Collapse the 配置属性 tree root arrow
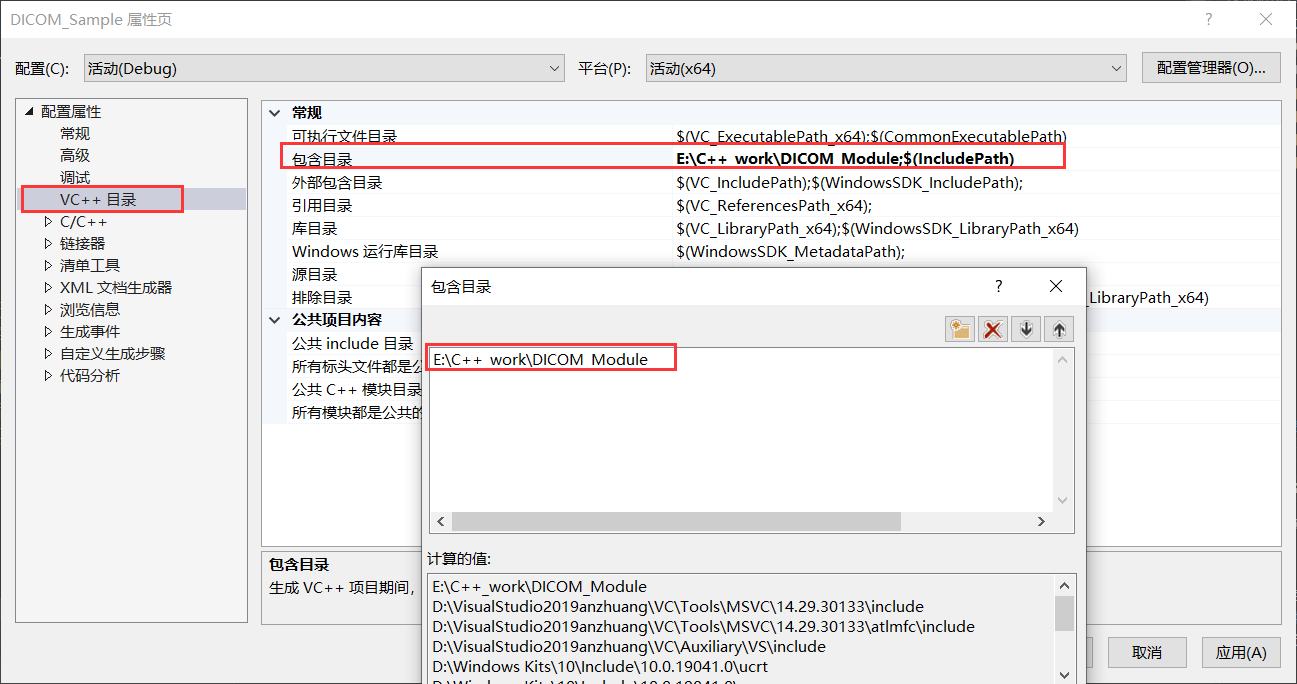Image resolution: width=1297 pixels, height=684 pixels. click(28, 111)
